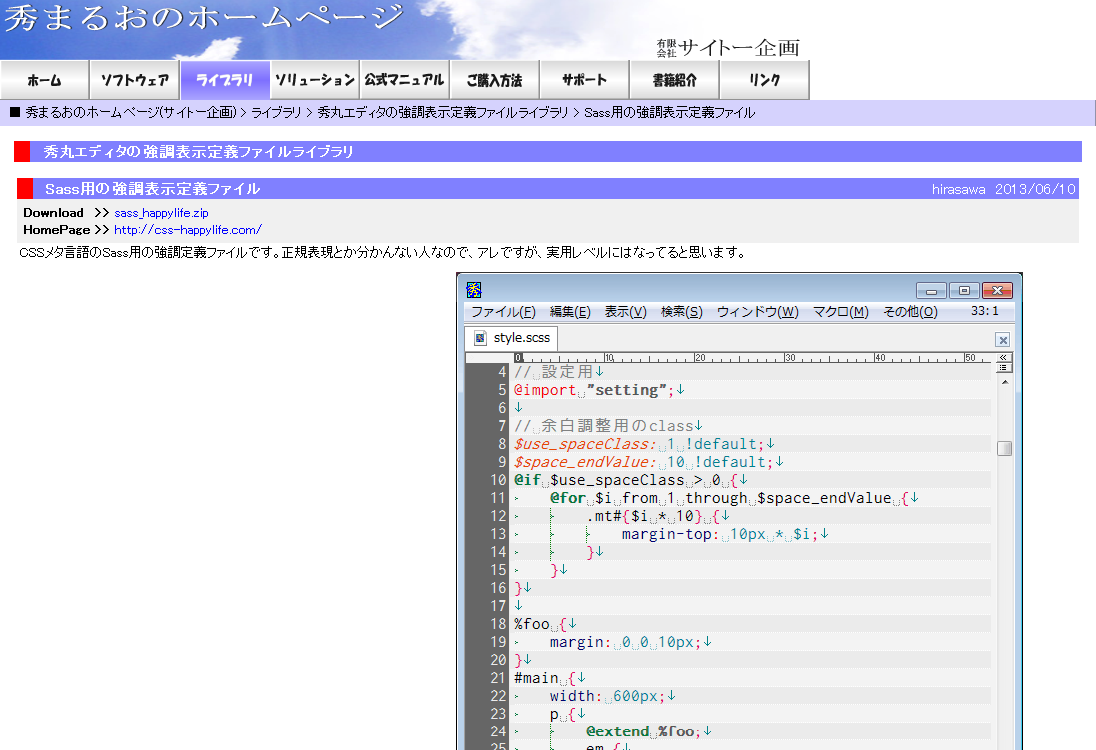Open the 編集(E) menu
This screenshot has height=750, width=1096.
pyautogui.click(x=570, y=312)
